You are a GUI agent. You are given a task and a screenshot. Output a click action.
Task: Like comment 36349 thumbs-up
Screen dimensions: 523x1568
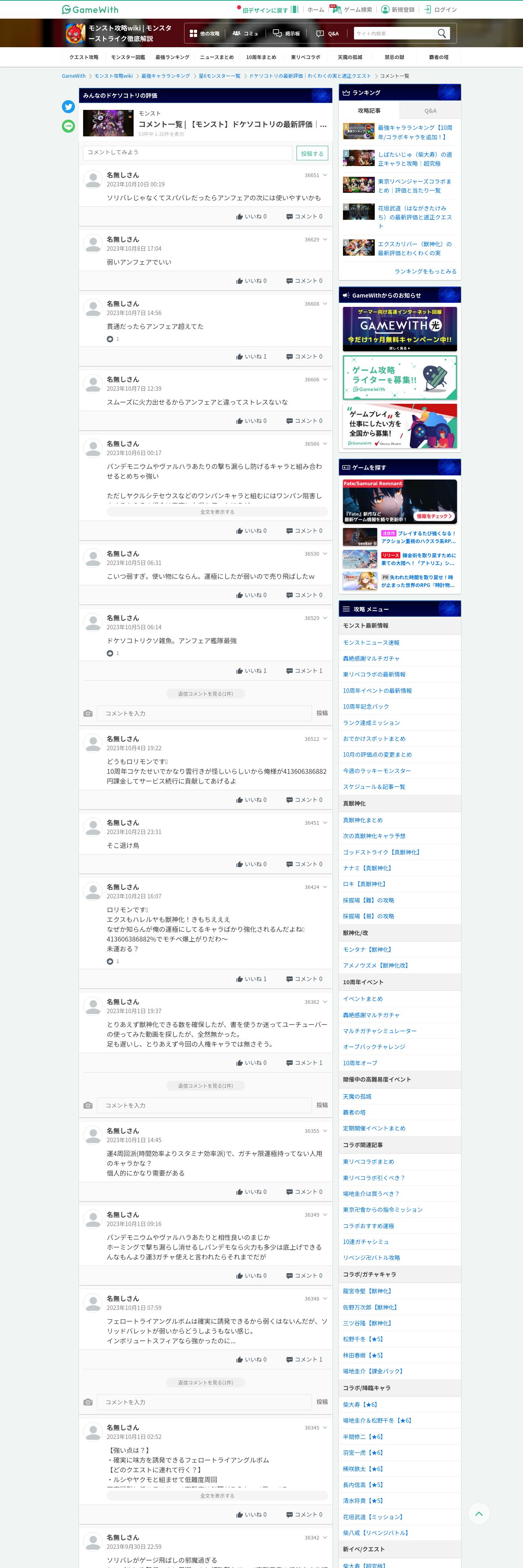point(239,1276)
